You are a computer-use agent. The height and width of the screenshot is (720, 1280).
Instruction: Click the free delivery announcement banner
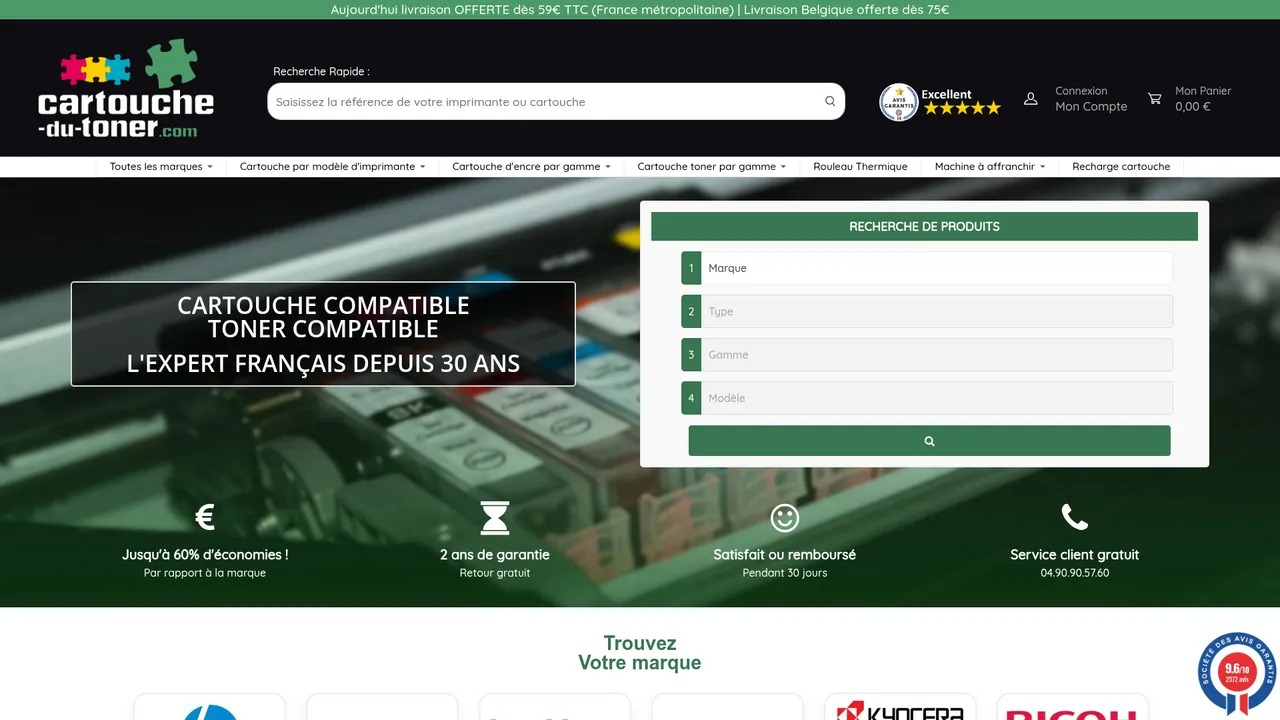[x=640, y=10]
